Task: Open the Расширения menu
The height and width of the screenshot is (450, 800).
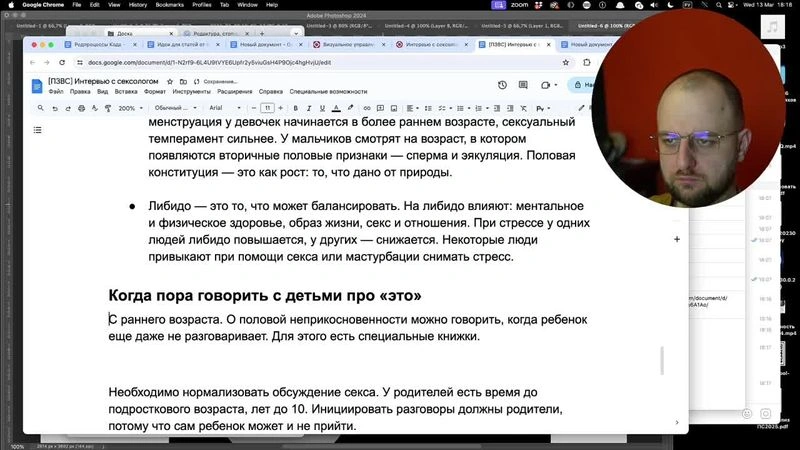Action: point(235,92)
